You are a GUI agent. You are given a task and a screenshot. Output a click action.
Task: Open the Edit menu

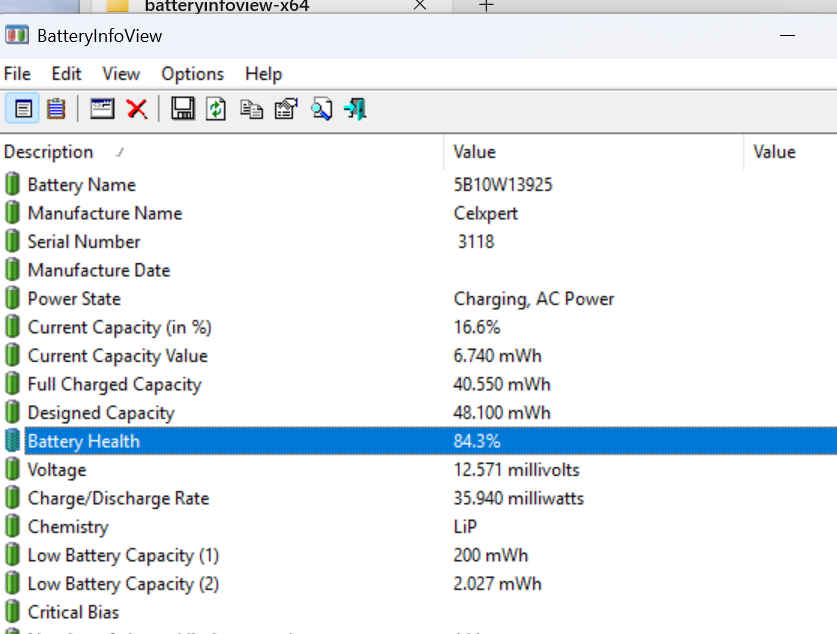point(66,74)
